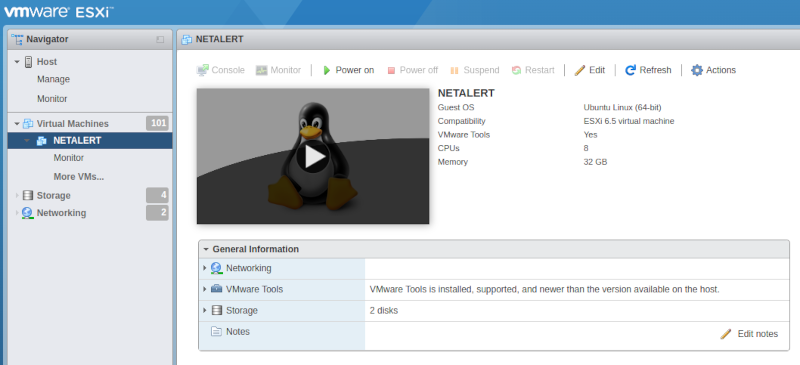
Task: Click the Suspend toolbar button
Action: point(474,70)
